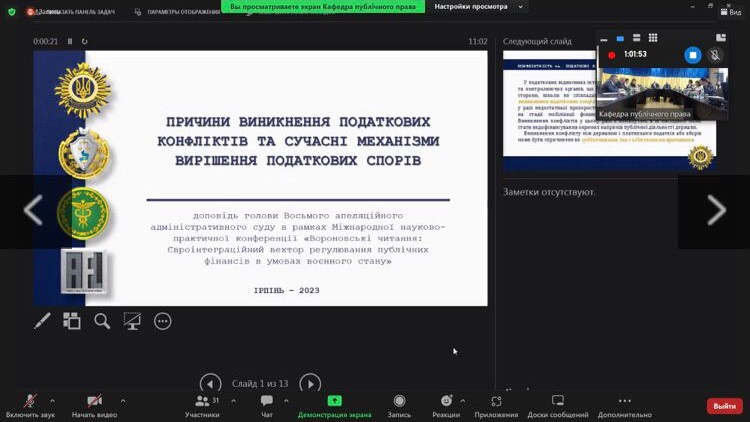Viewport: 750px width, 422px height.
Task: Open more slideshow options ellipsis
Action: click(163, 321)
